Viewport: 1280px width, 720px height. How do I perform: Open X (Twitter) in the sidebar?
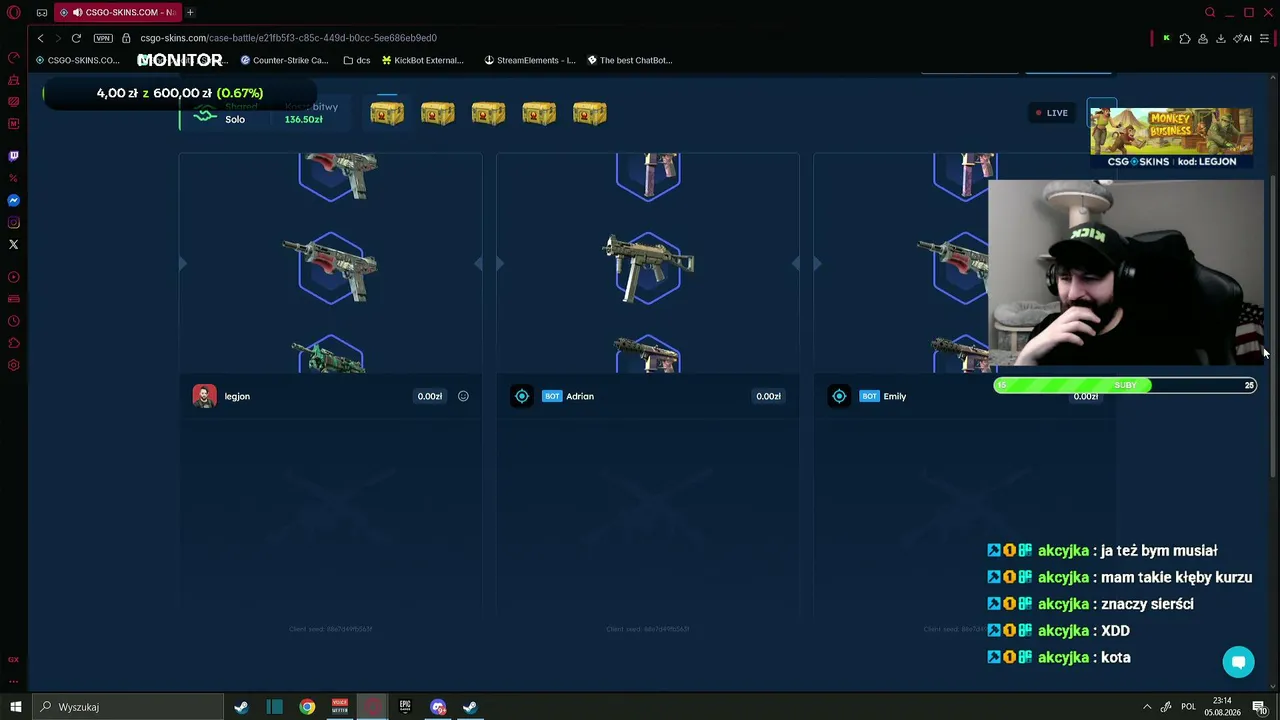(x=14, y=244)
